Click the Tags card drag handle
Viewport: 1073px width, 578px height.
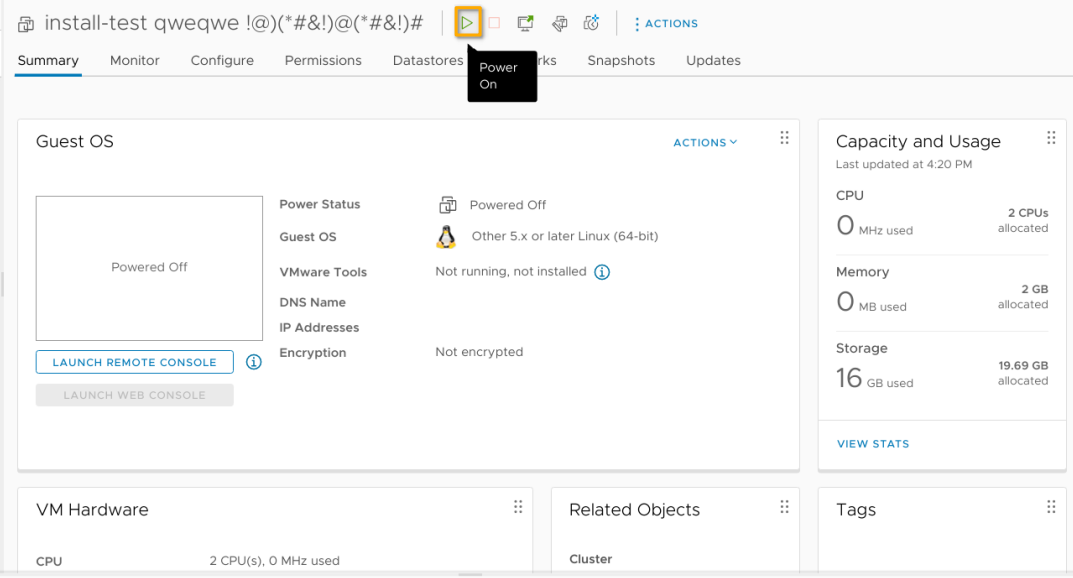(x=1051, y=507)
